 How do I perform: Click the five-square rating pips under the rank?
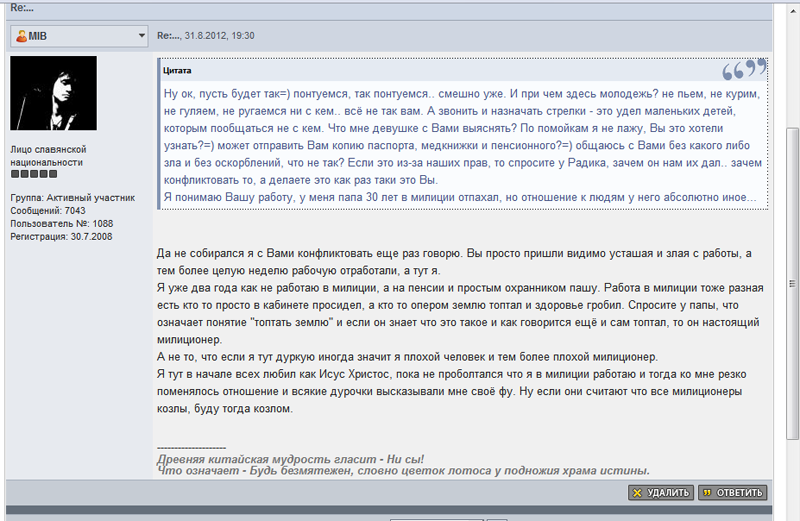point(34,174)
